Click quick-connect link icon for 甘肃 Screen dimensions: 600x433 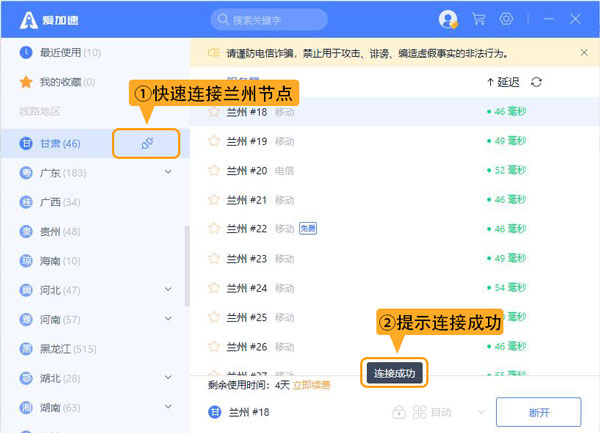(147, 143)
